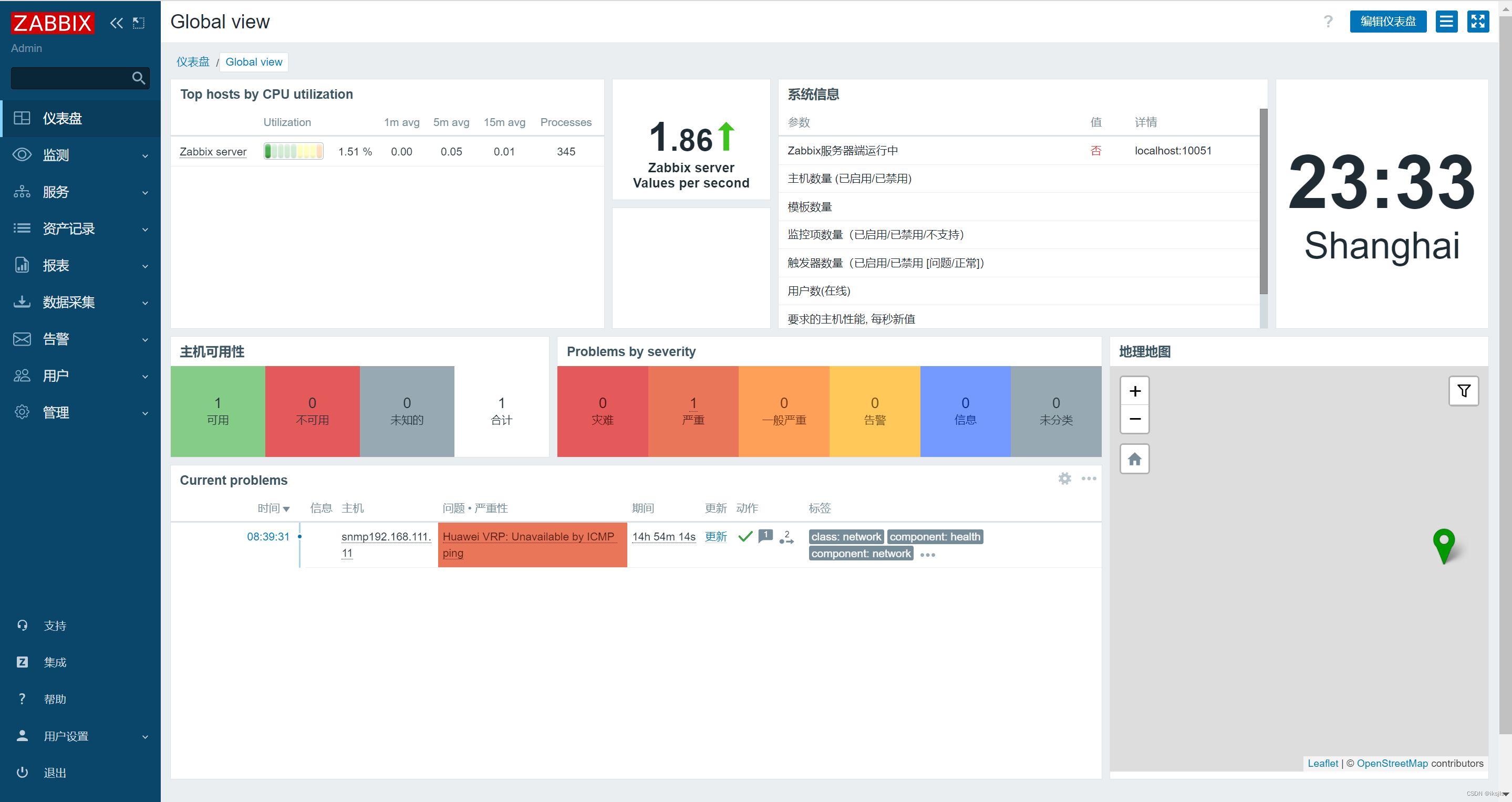Viewport: 1512px width, 802px height.
Task: Click the CPU utilization bar for Zabbix server
Action: 294,151
